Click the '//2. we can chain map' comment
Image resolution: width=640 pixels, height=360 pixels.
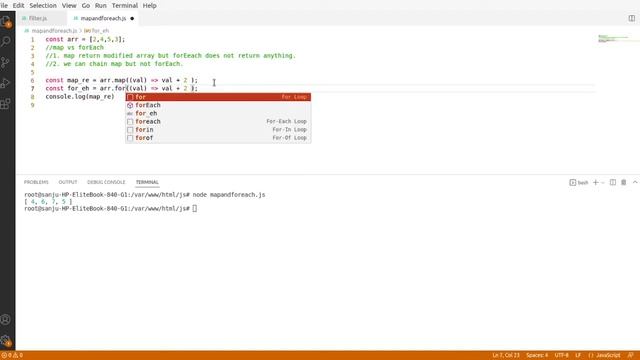[x=114, y=64]
